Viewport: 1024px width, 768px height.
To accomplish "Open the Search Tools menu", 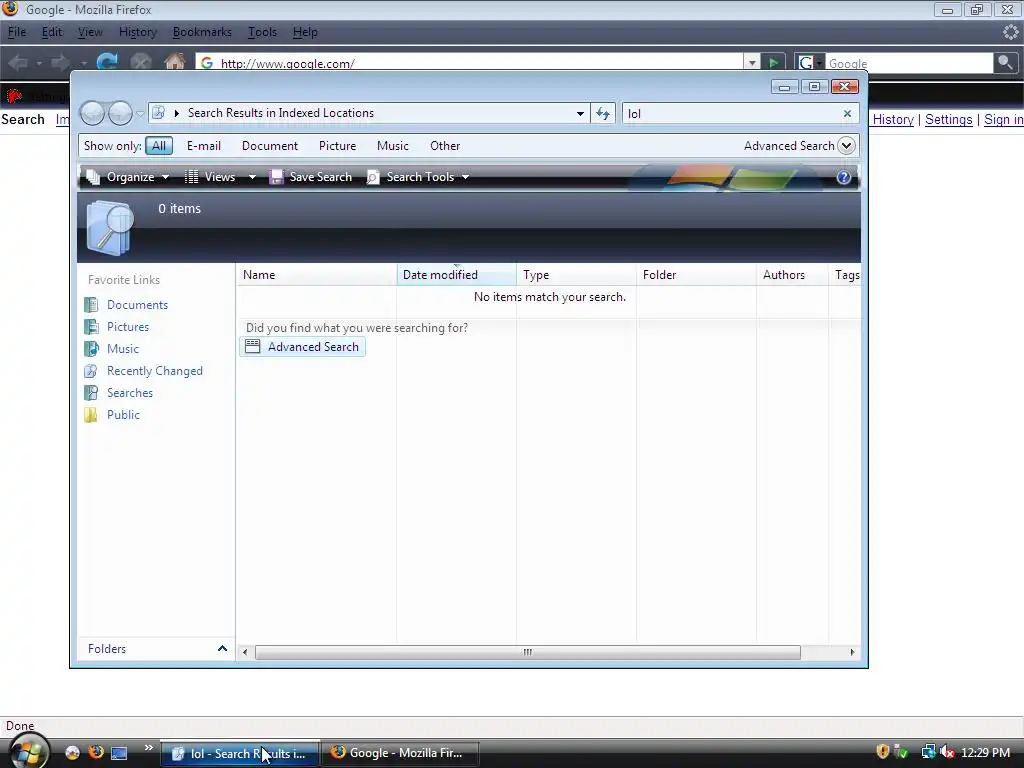I will [418, 177].
